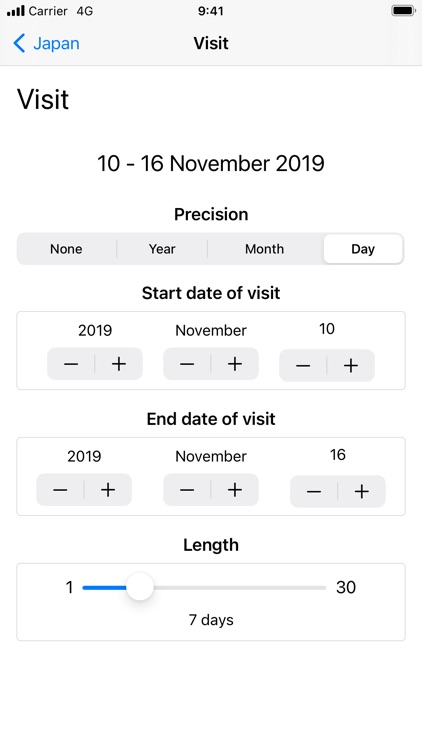Viewport: 422px width, 750px height.
Task: Increase the start date year
Action: (119, 364)
